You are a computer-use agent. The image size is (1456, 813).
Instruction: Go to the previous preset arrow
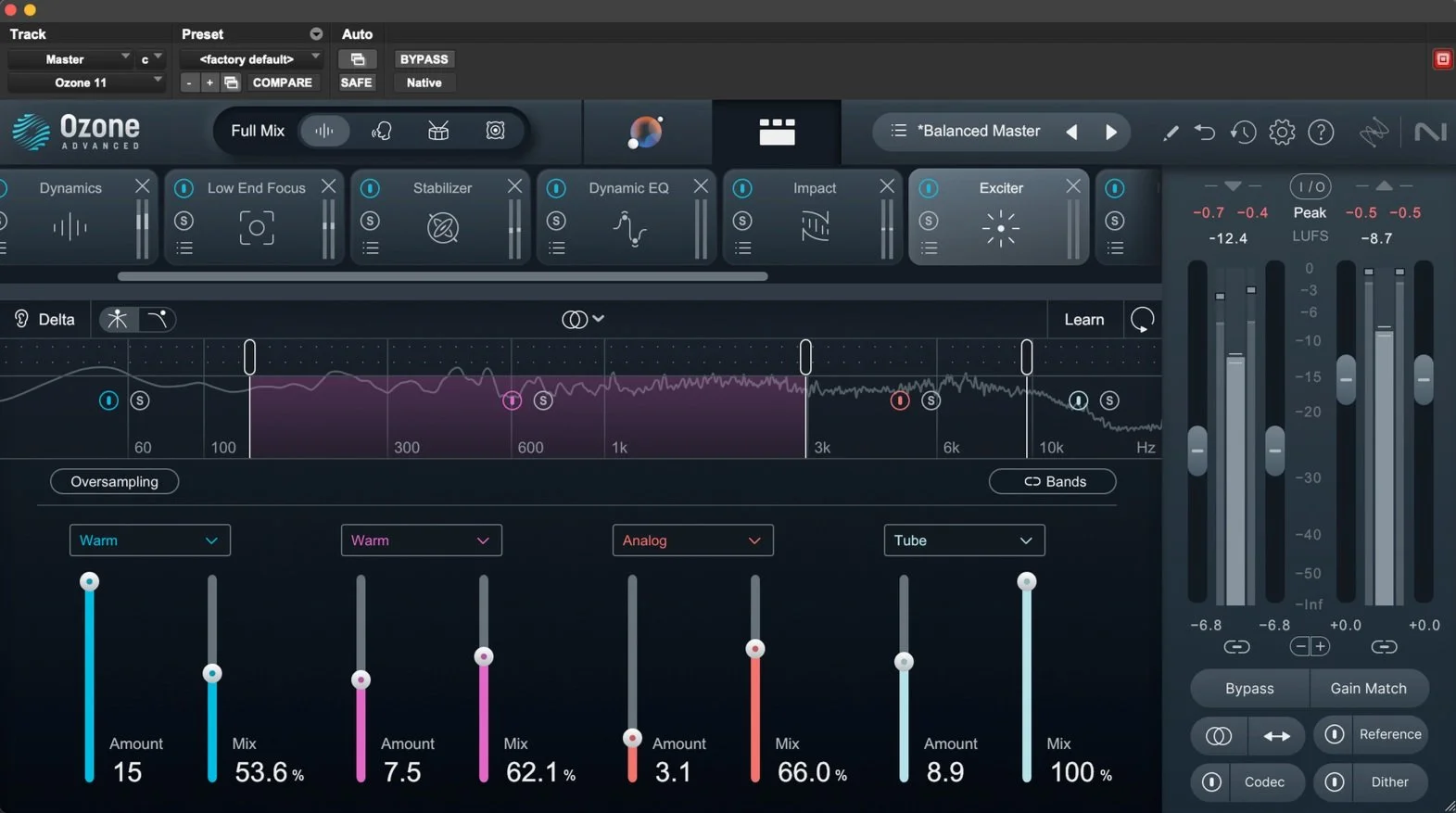1072,132
